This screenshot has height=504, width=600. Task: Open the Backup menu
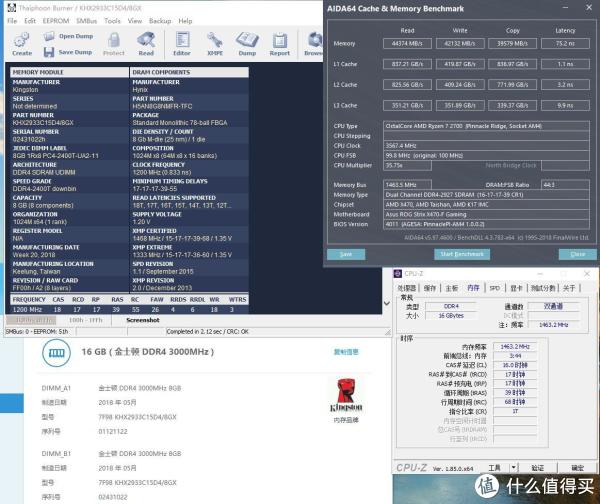160,21
